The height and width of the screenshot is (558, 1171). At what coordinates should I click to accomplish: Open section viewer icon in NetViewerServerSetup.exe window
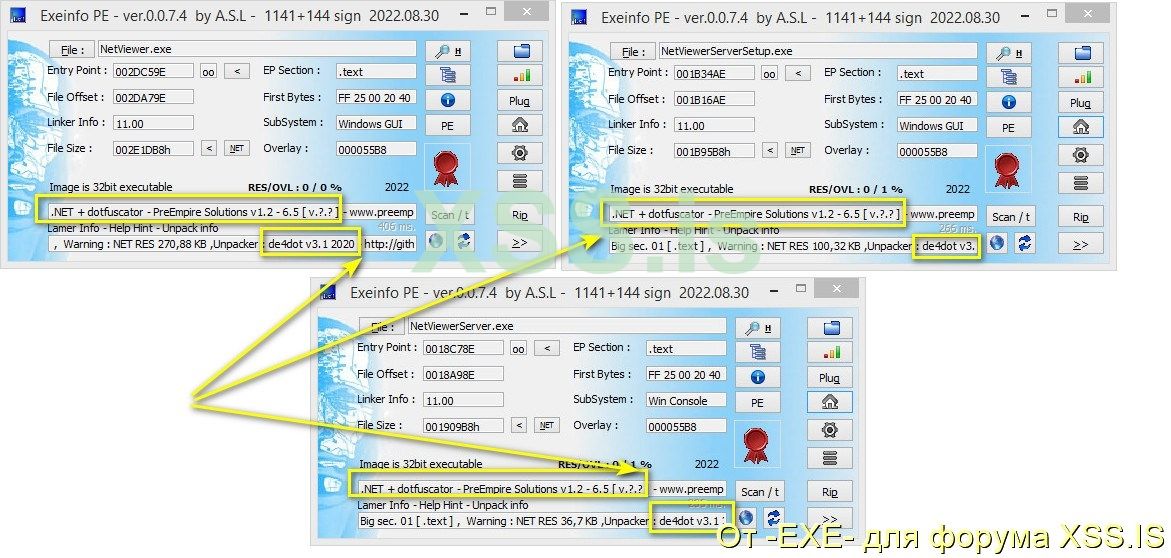point(1008,77)
